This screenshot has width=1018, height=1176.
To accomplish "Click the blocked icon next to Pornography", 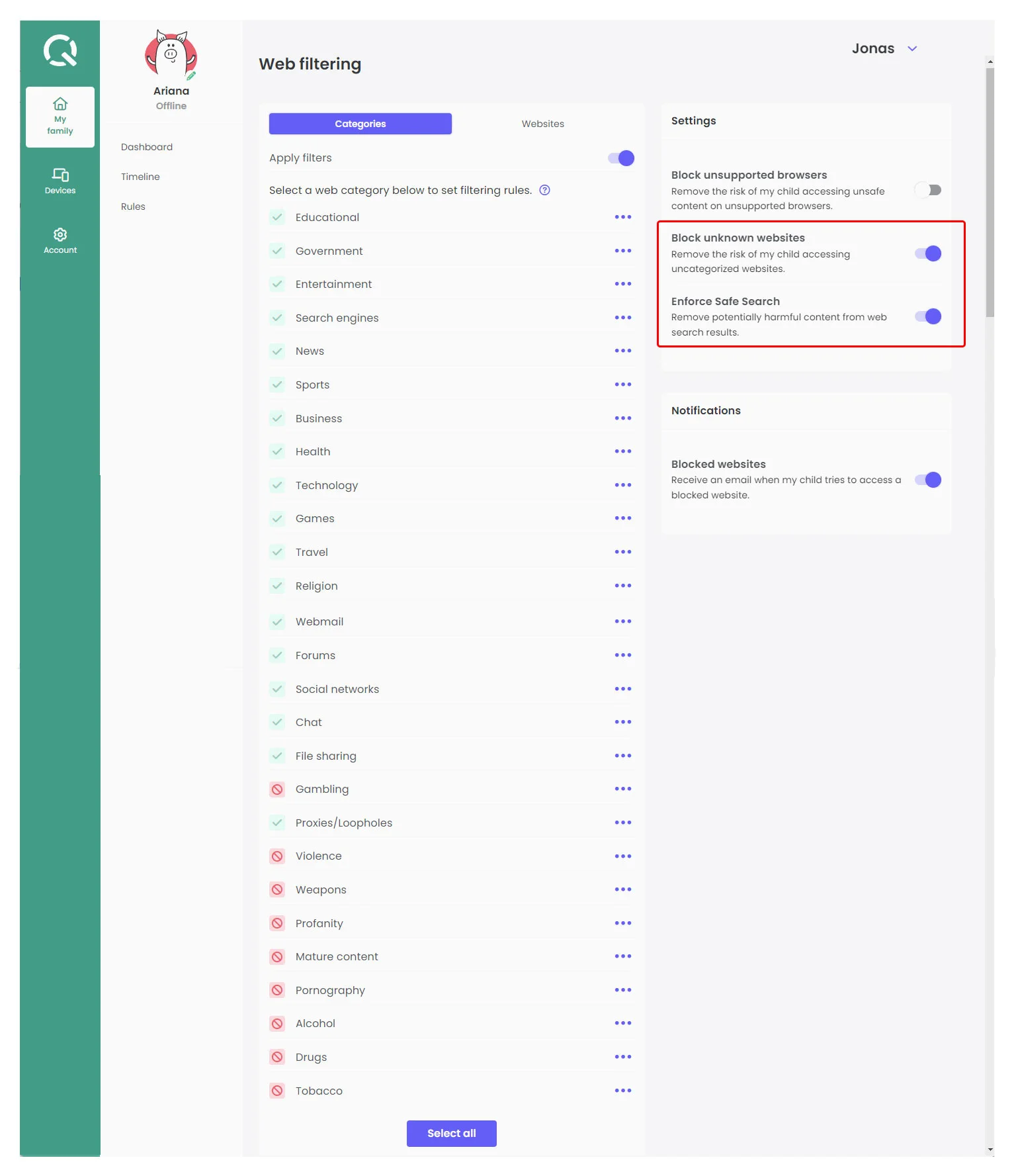I will click(x=277, y=990).
